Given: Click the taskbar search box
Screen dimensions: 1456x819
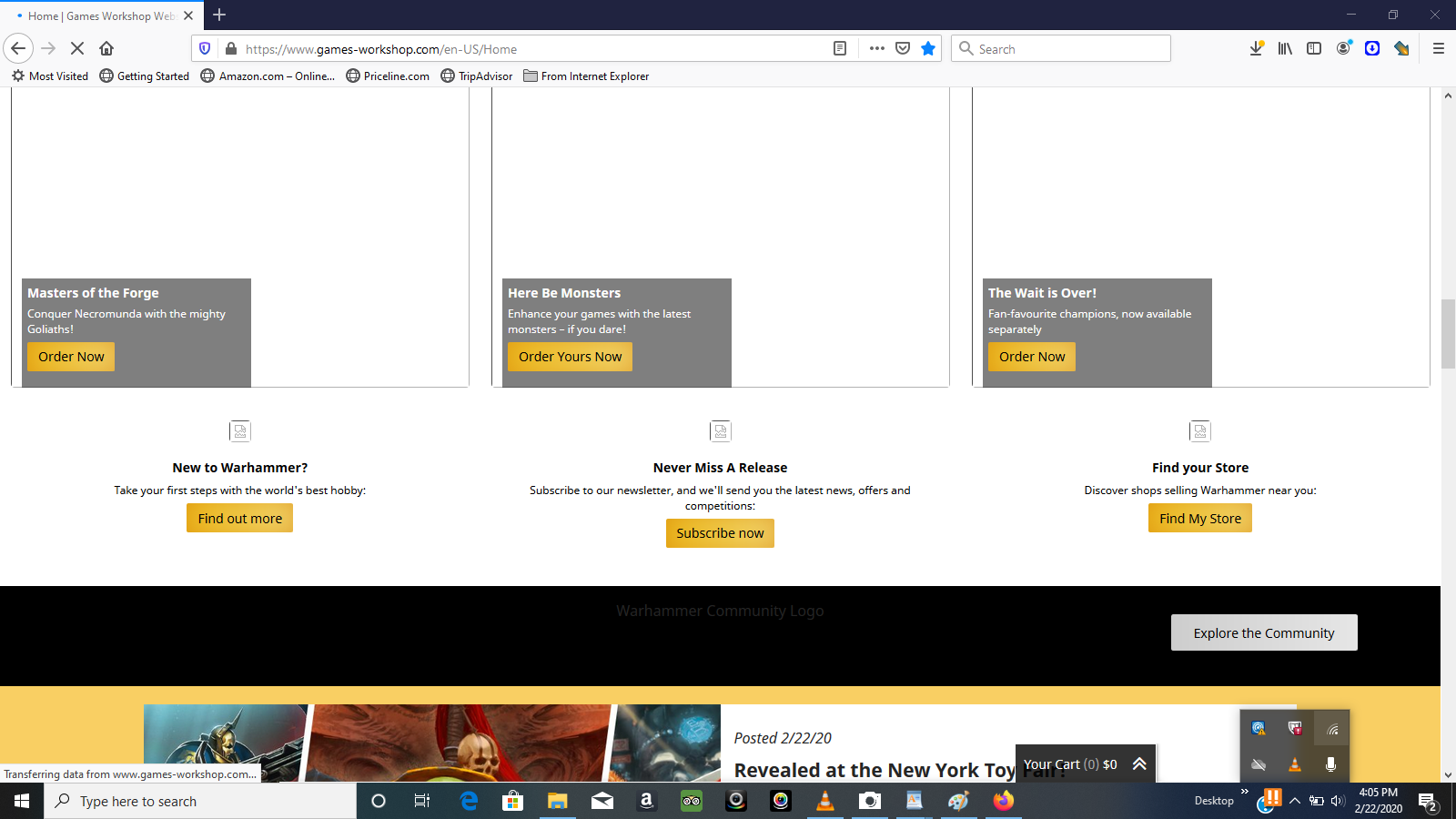Looking at the screenshot, I should [x=200, y=801].
